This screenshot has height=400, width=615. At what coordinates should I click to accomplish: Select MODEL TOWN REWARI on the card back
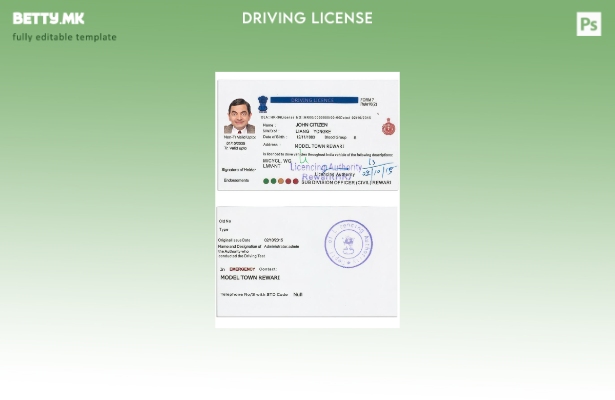click(x=250, y=278)
